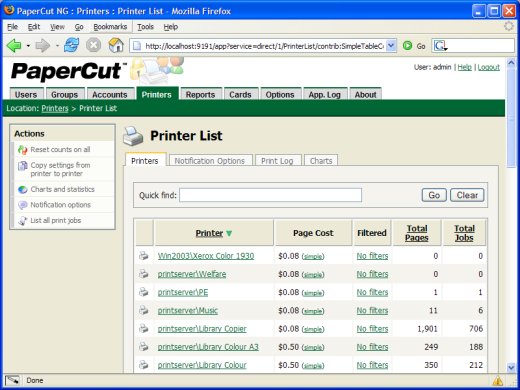Viewport: 520px width, 390px height.
Task: Switch to the Groups tab
Action: click(65, 95)
